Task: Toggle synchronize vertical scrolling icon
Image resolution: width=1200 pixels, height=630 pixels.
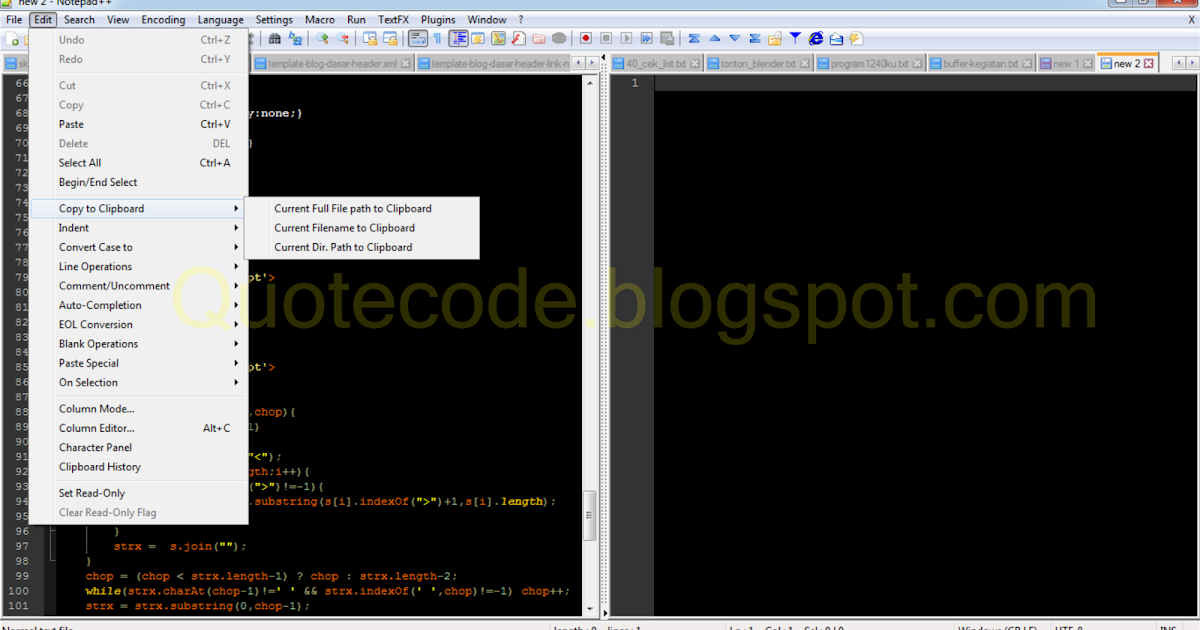Action: (370, 39)
